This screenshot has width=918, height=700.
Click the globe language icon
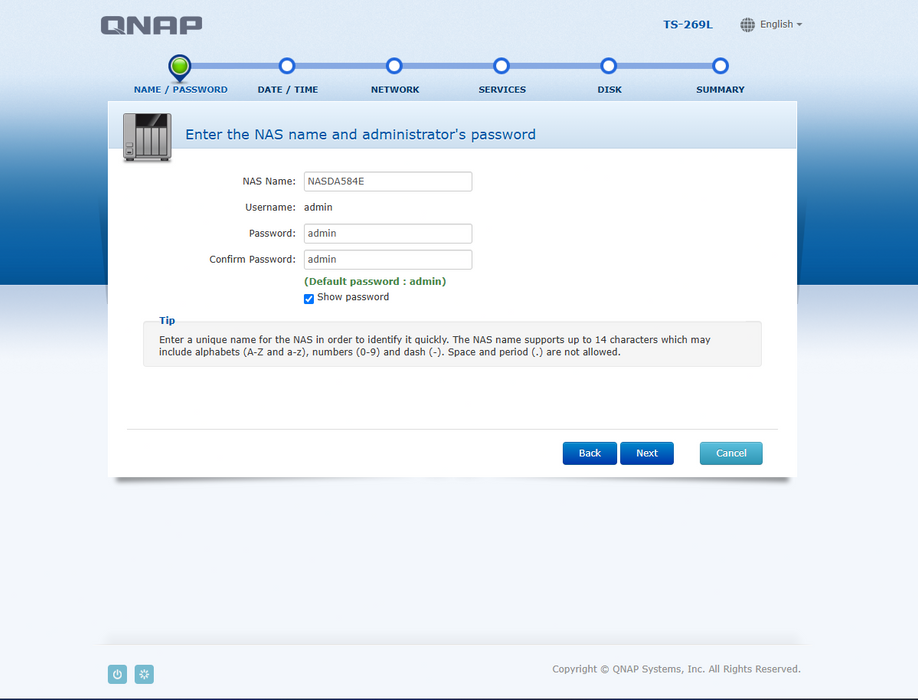click(x=747, y=25)
